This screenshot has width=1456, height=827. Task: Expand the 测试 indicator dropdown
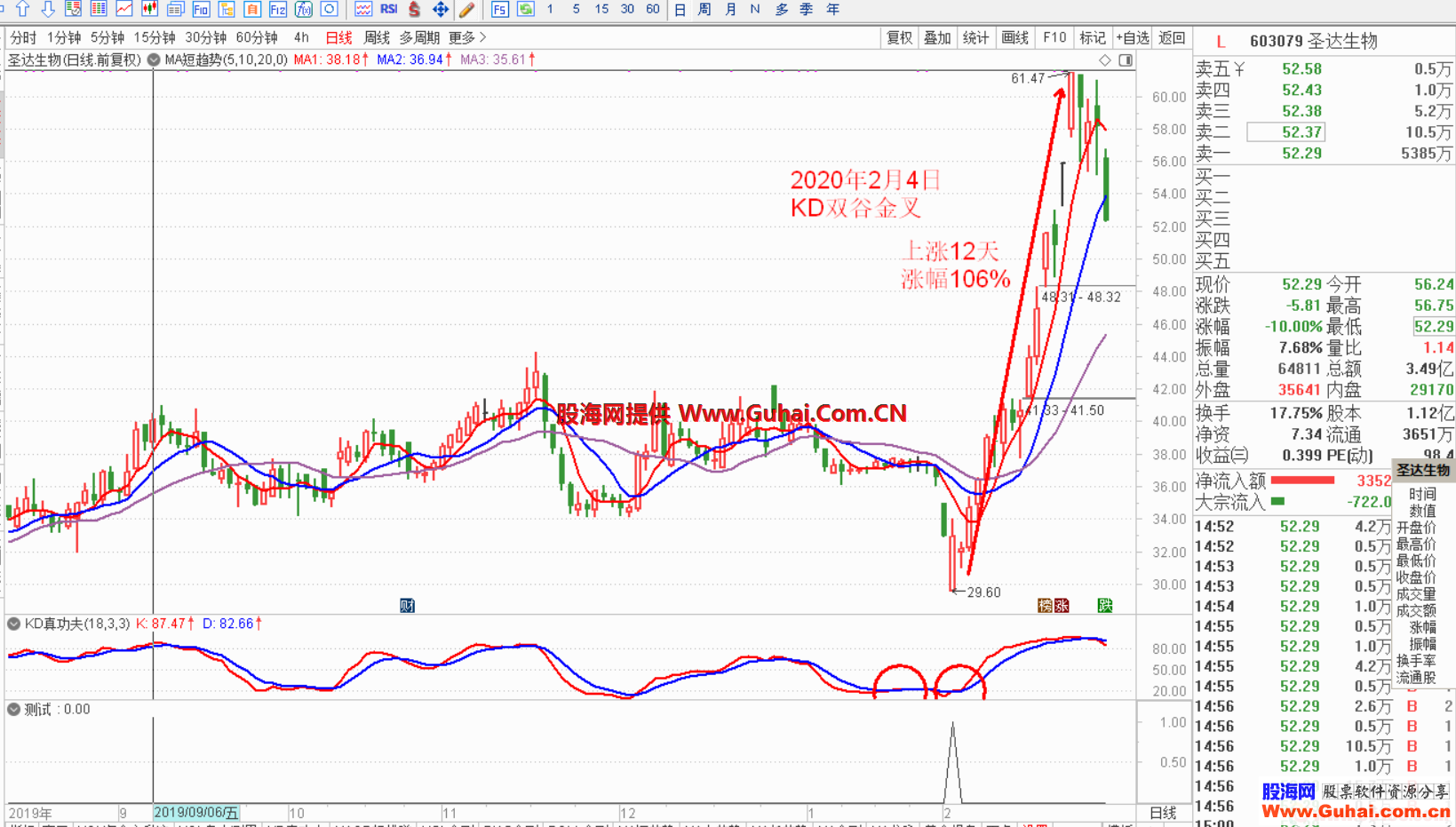click(x=14, y=709)
